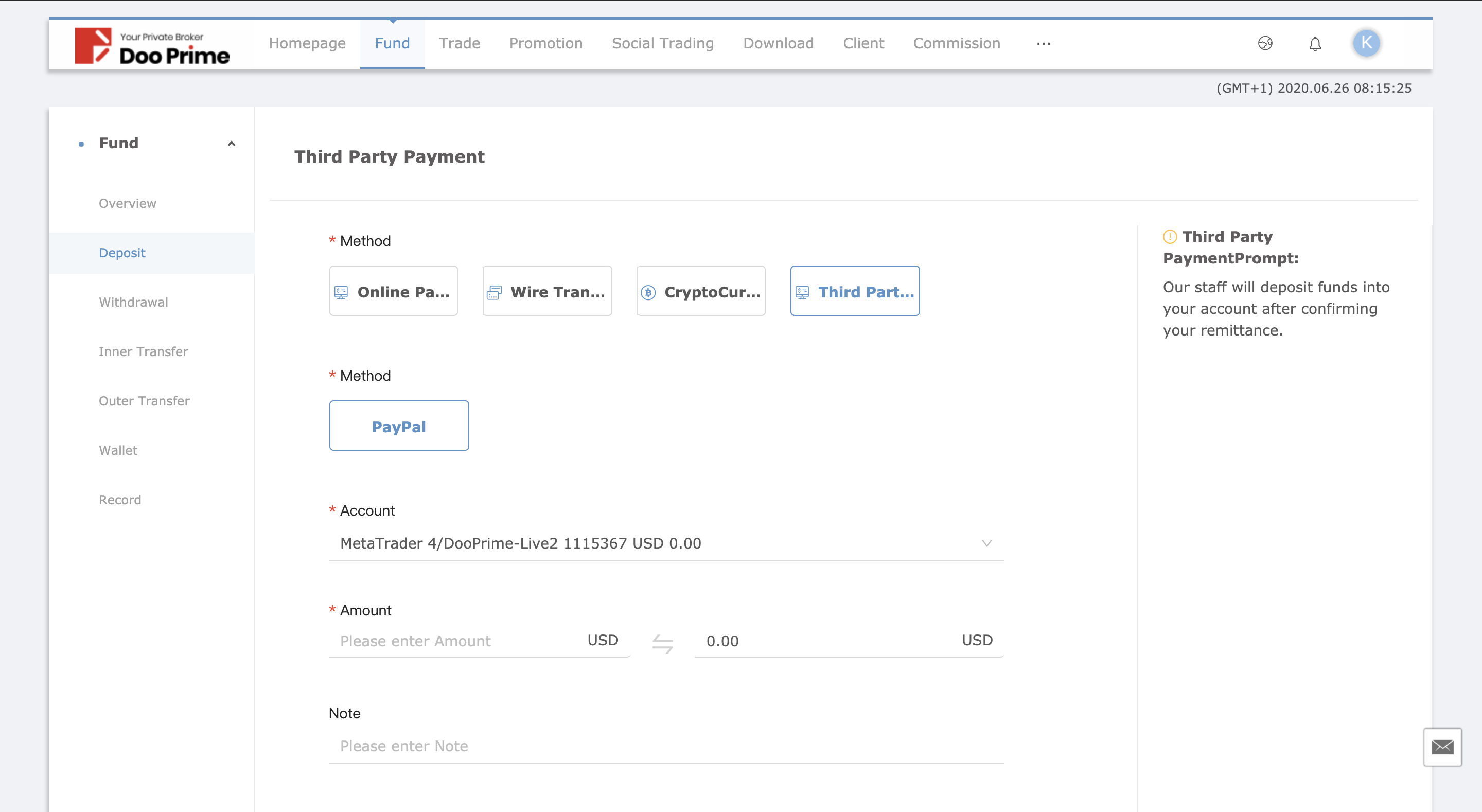Select PayPal payment option
The width and height of the screenshot is (1482, 812).
pyautogui.click(x=399, y=426)
